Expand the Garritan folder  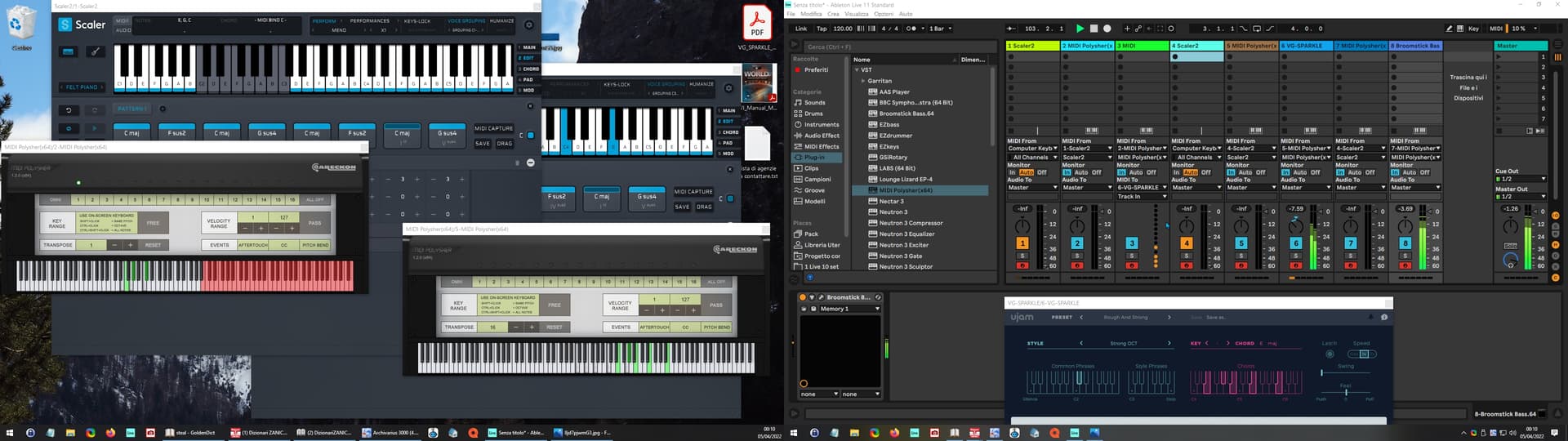(x=863, y=81)
